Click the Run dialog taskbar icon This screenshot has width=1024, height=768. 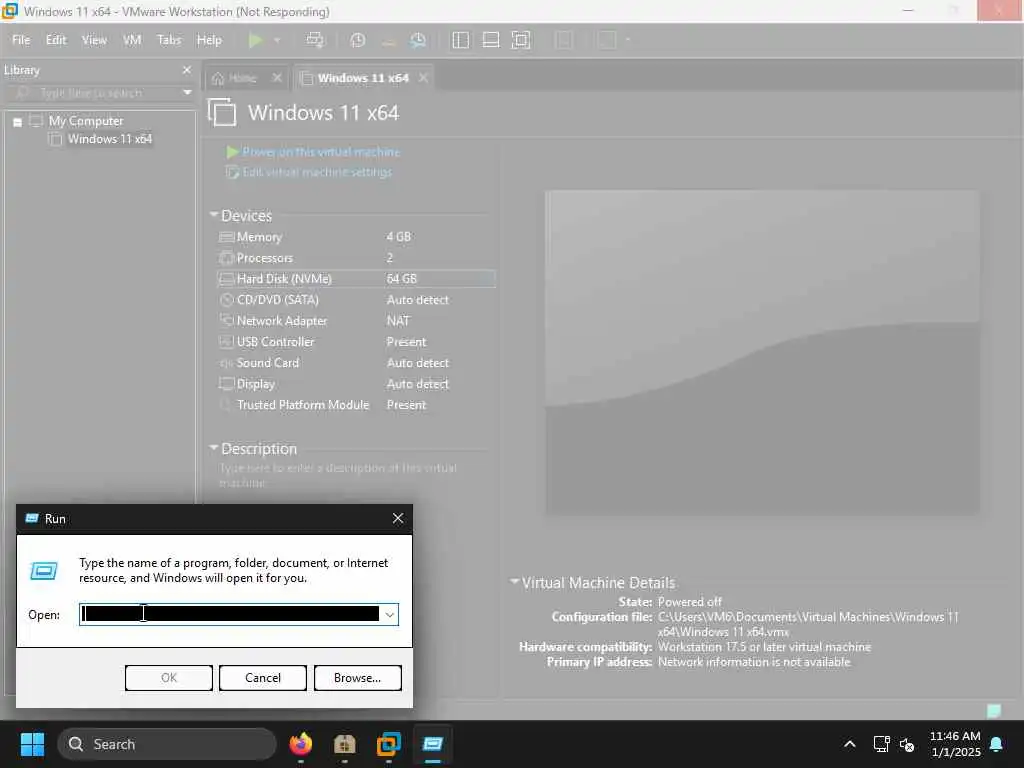(x=432, y=744)
